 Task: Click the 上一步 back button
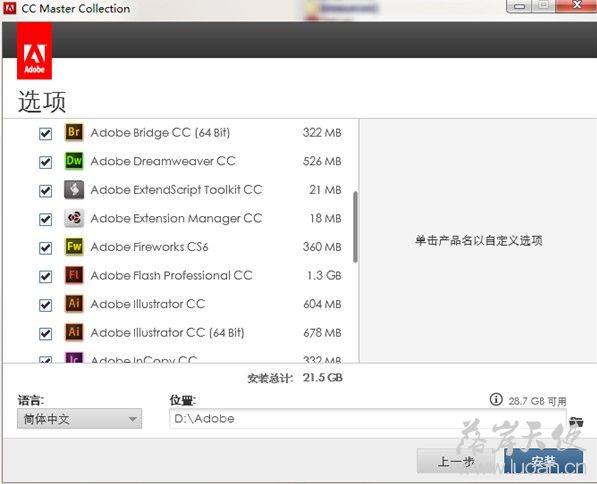point(456,461)
